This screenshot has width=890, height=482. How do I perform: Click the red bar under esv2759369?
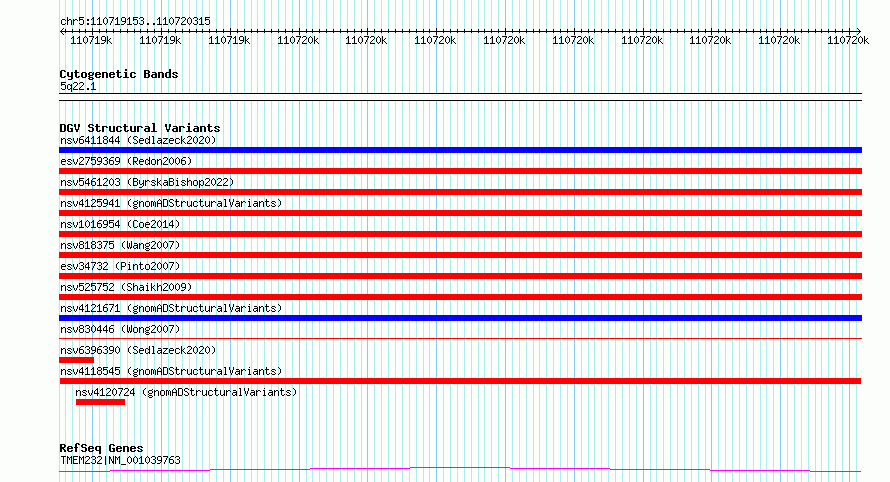[460, 171]
